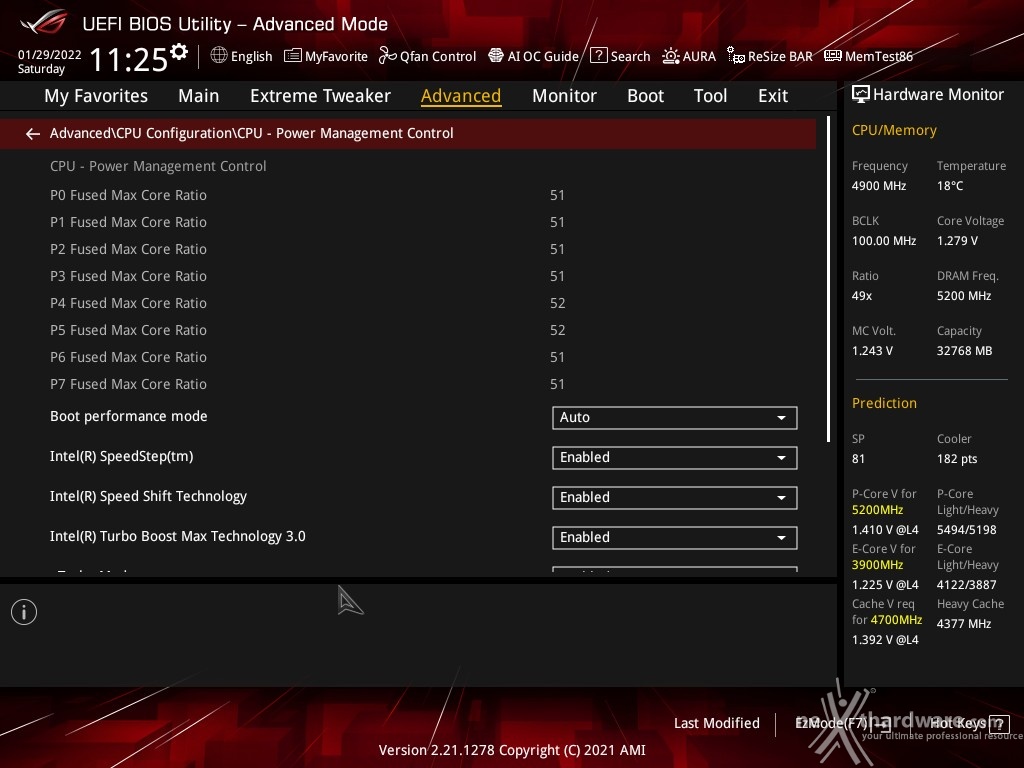This screenshot has height=768, width=1024.
Task: Open AURA lighting via its icon
Action: point(671,56)
